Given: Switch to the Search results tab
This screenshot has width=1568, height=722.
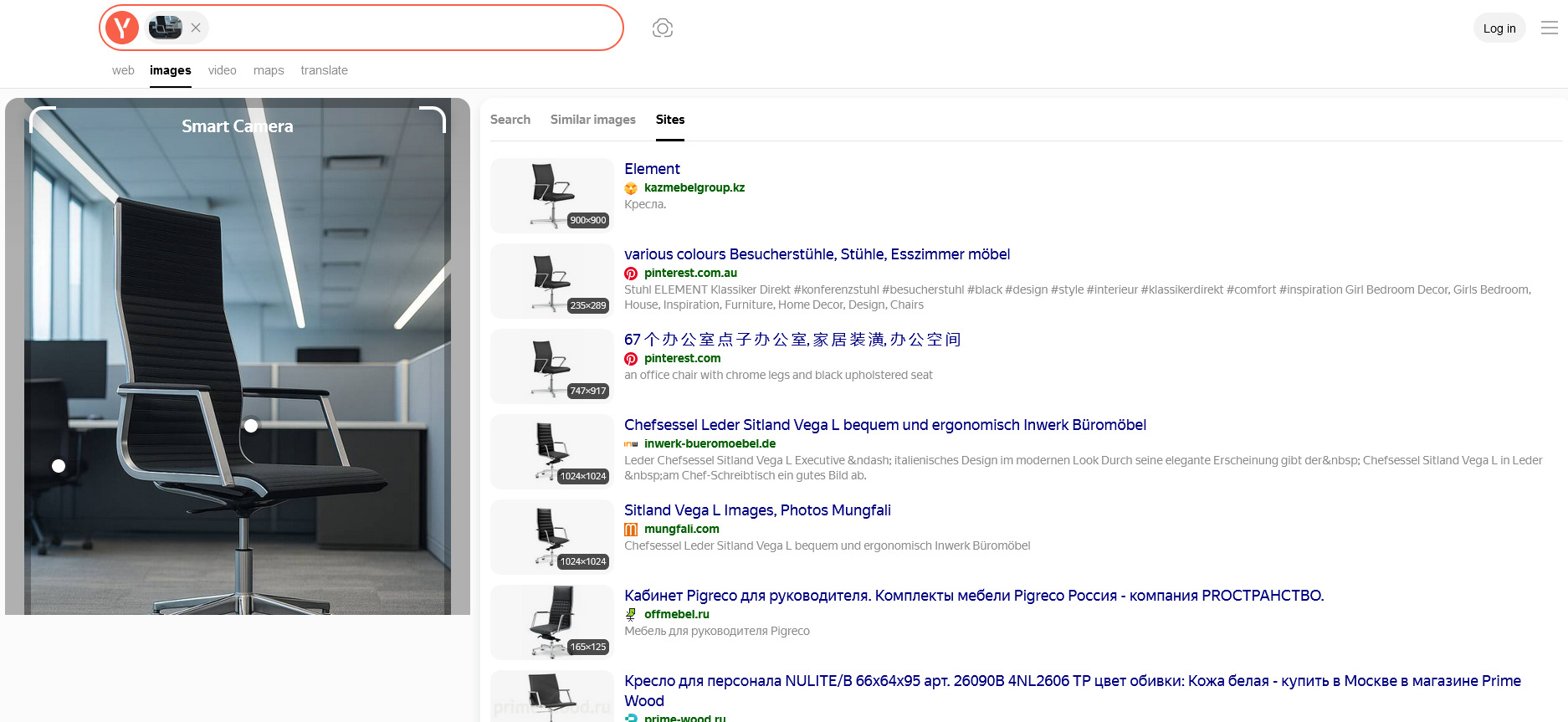Looking at the screenshot, I should [510, 120].
